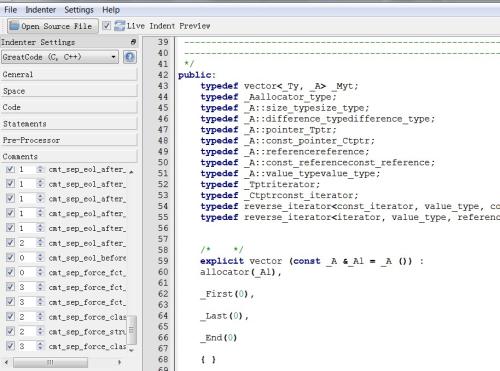
Task: Click the settings list vertical scrollbar handle
Action: pos(132,330)
